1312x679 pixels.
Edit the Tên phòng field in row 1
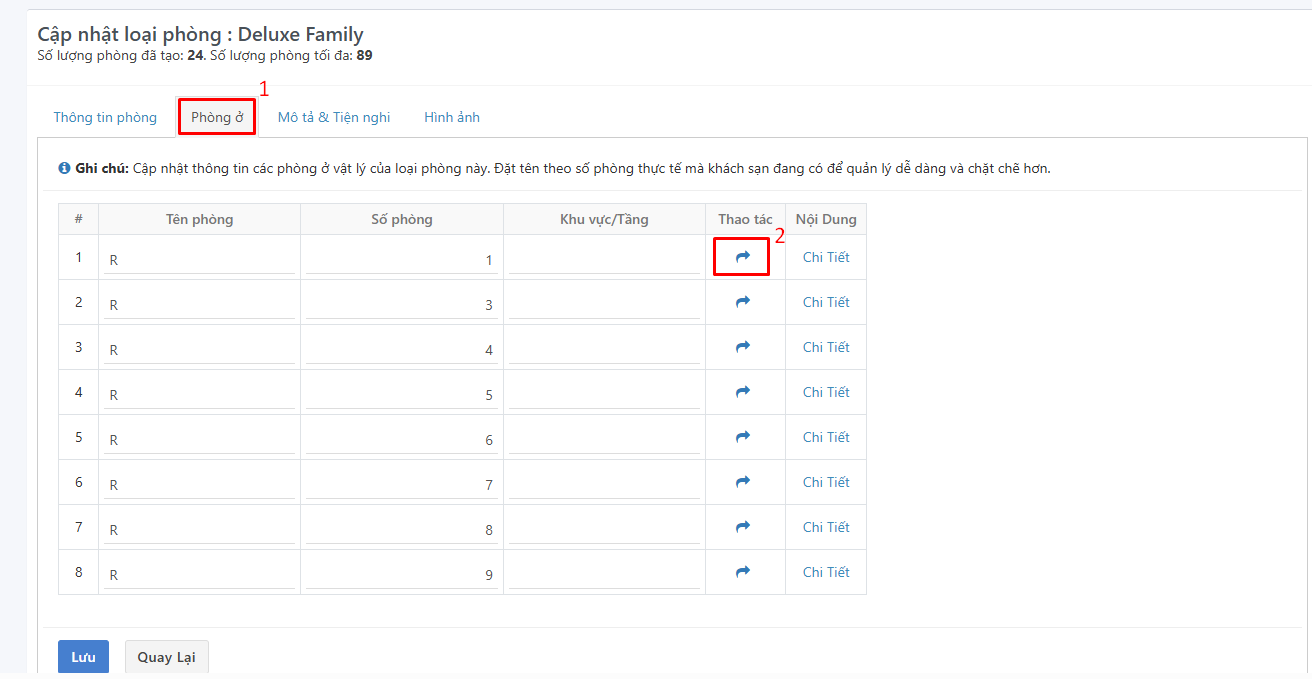[x=199, y=259]
